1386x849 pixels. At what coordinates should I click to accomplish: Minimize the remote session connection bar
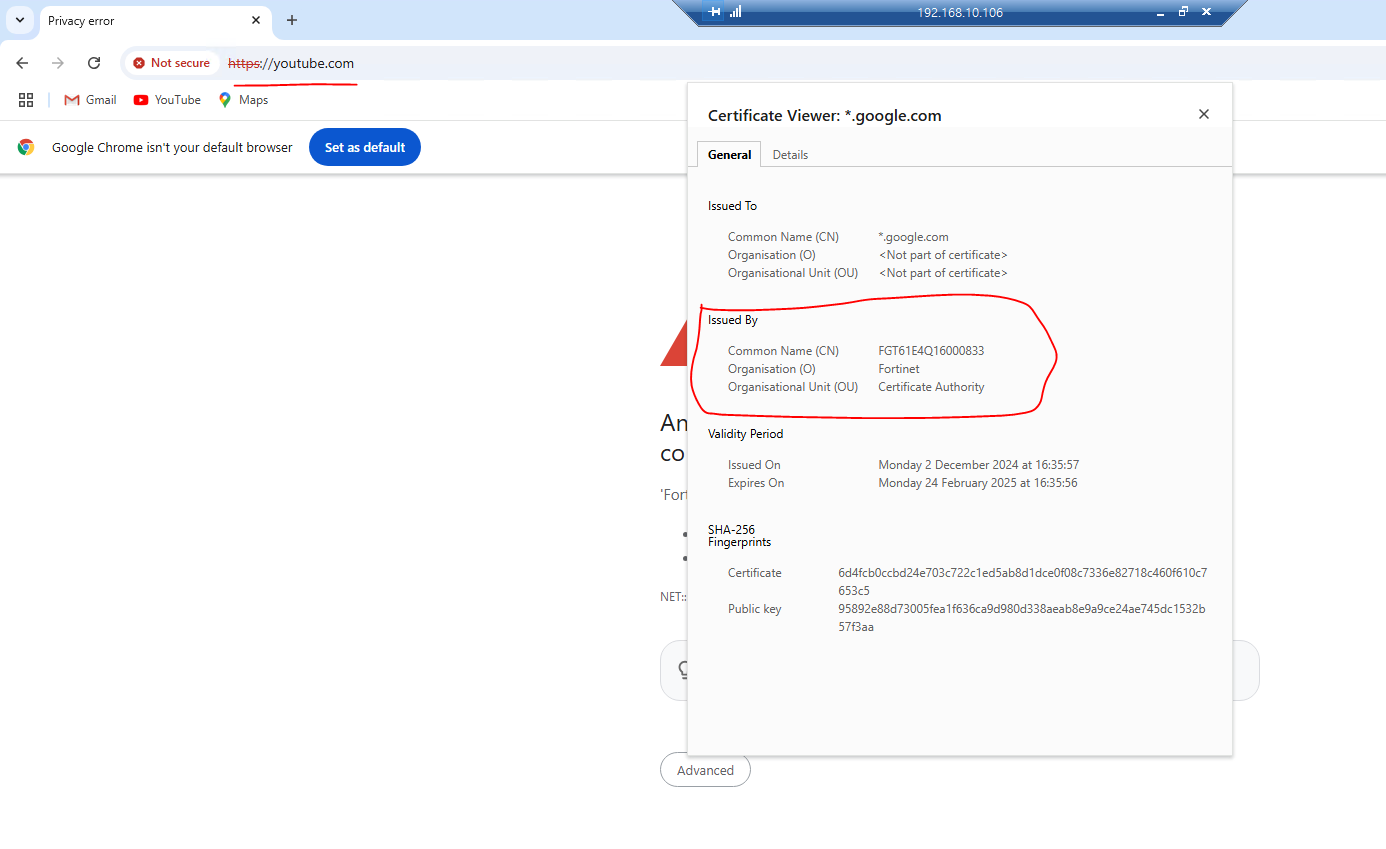1160,12
